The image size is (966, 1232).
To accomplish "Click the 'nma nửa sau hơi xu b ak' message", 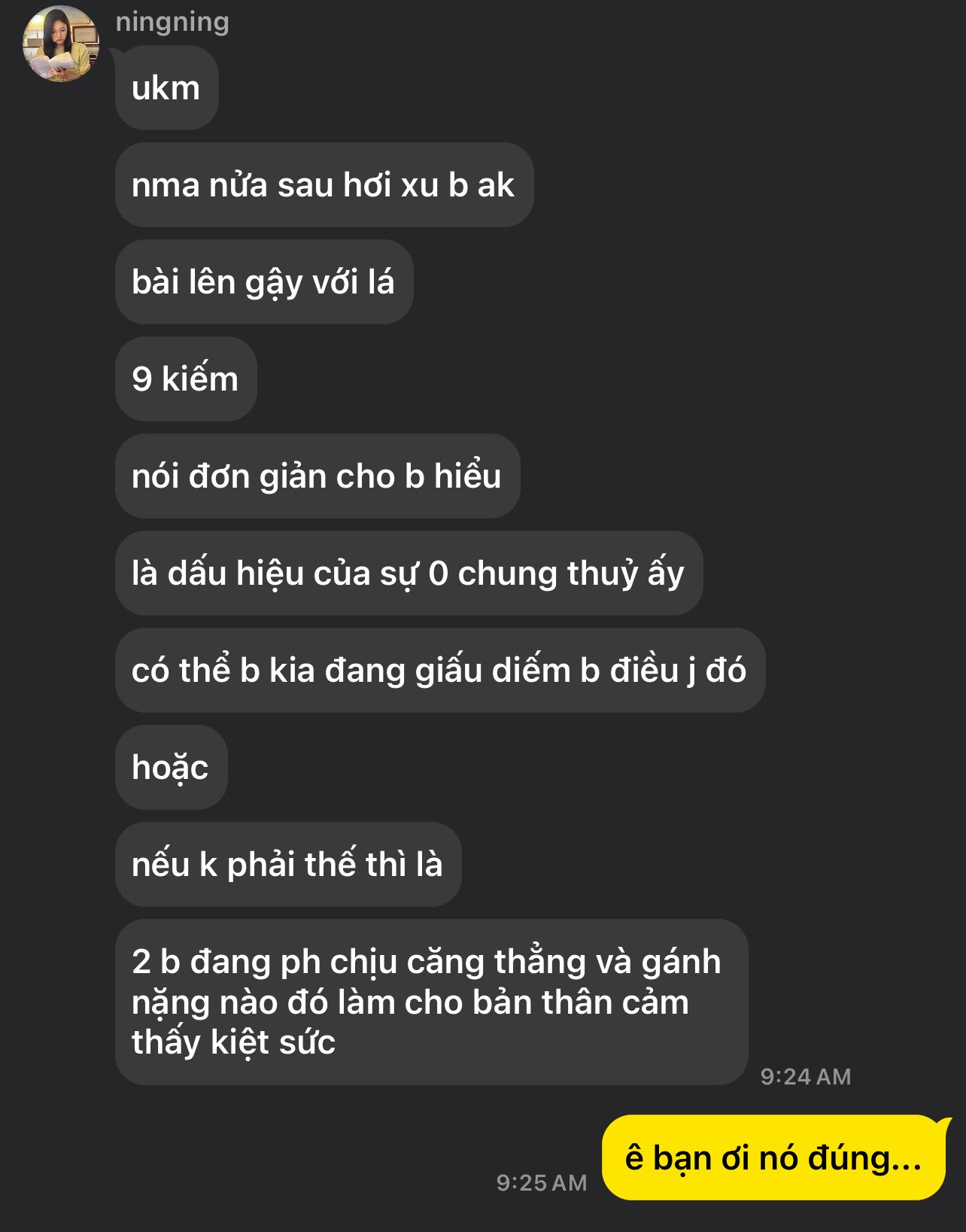I will point(324,185).
